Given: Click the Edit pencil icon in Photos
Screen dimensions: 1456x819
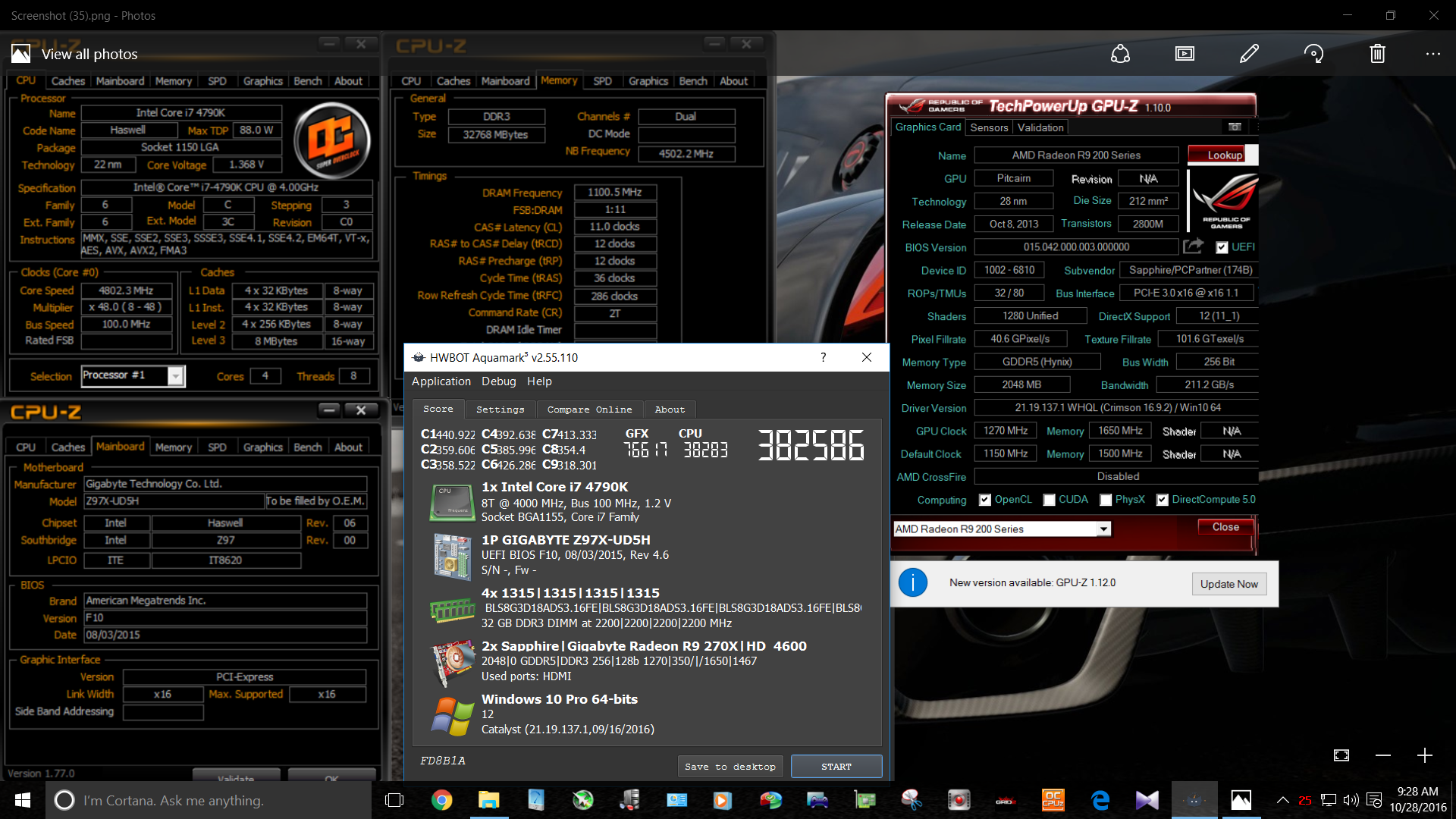Looking at the screenshot, I should click(1249, 54).
